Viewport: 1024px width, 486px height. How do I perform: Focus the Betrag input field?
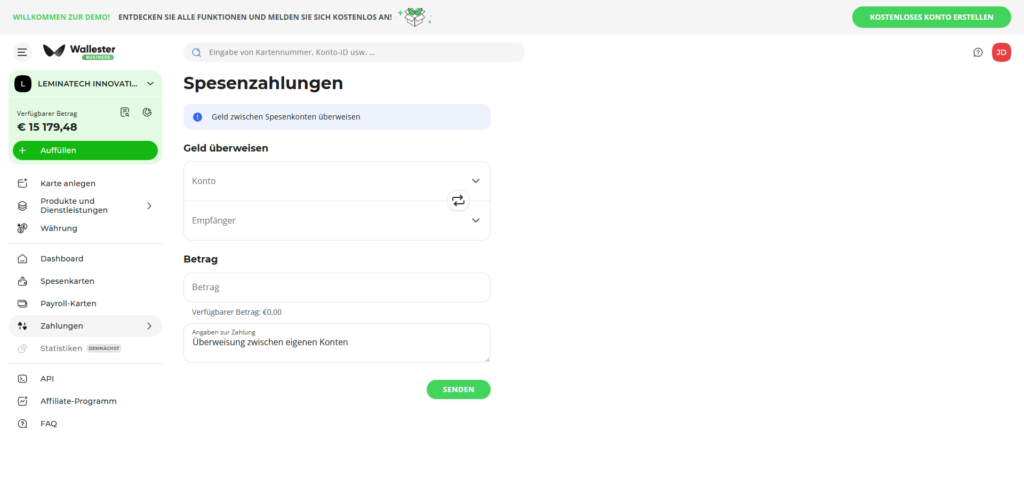336,288
